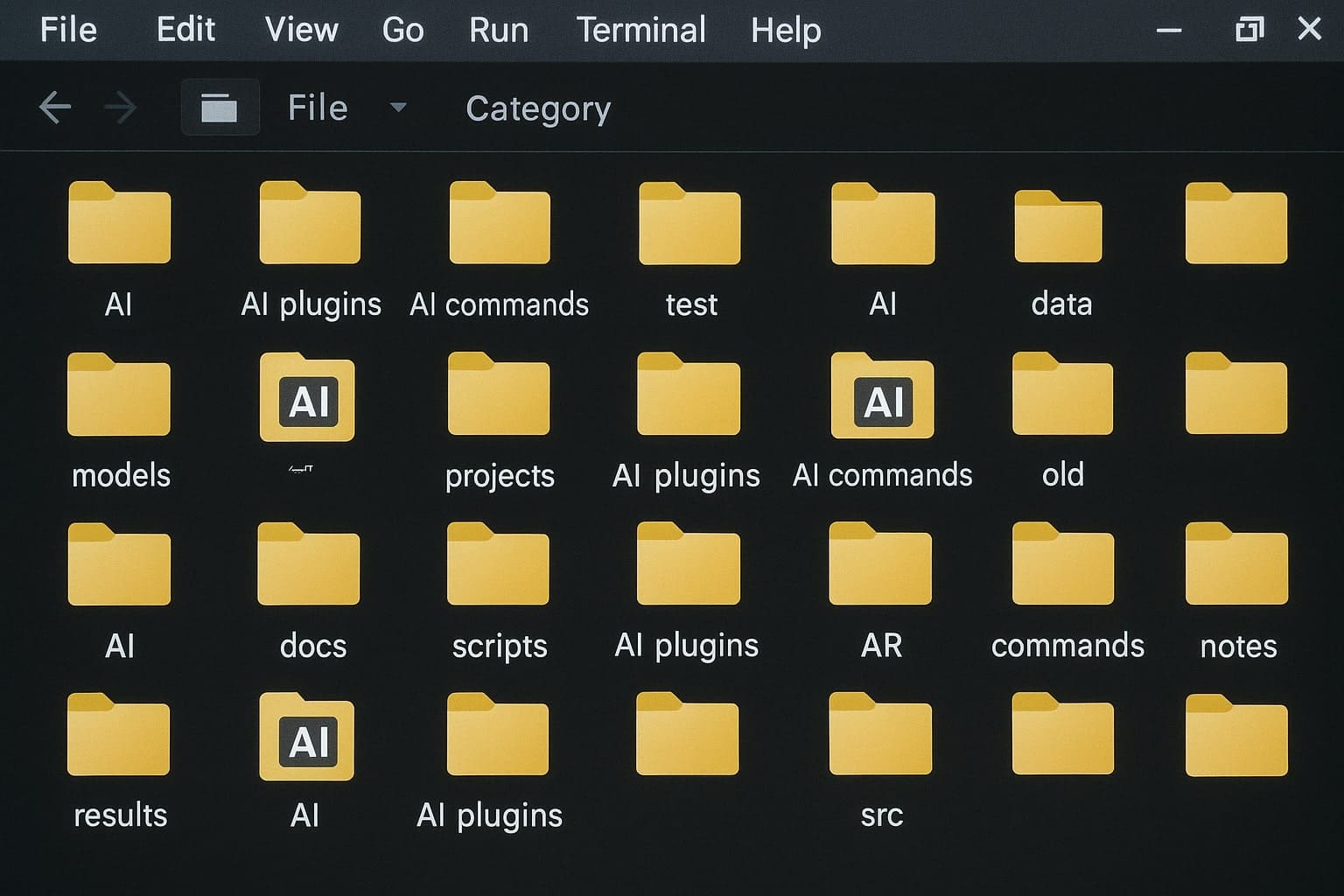
Task: Select the docs folder
Action: coord(309,564)
